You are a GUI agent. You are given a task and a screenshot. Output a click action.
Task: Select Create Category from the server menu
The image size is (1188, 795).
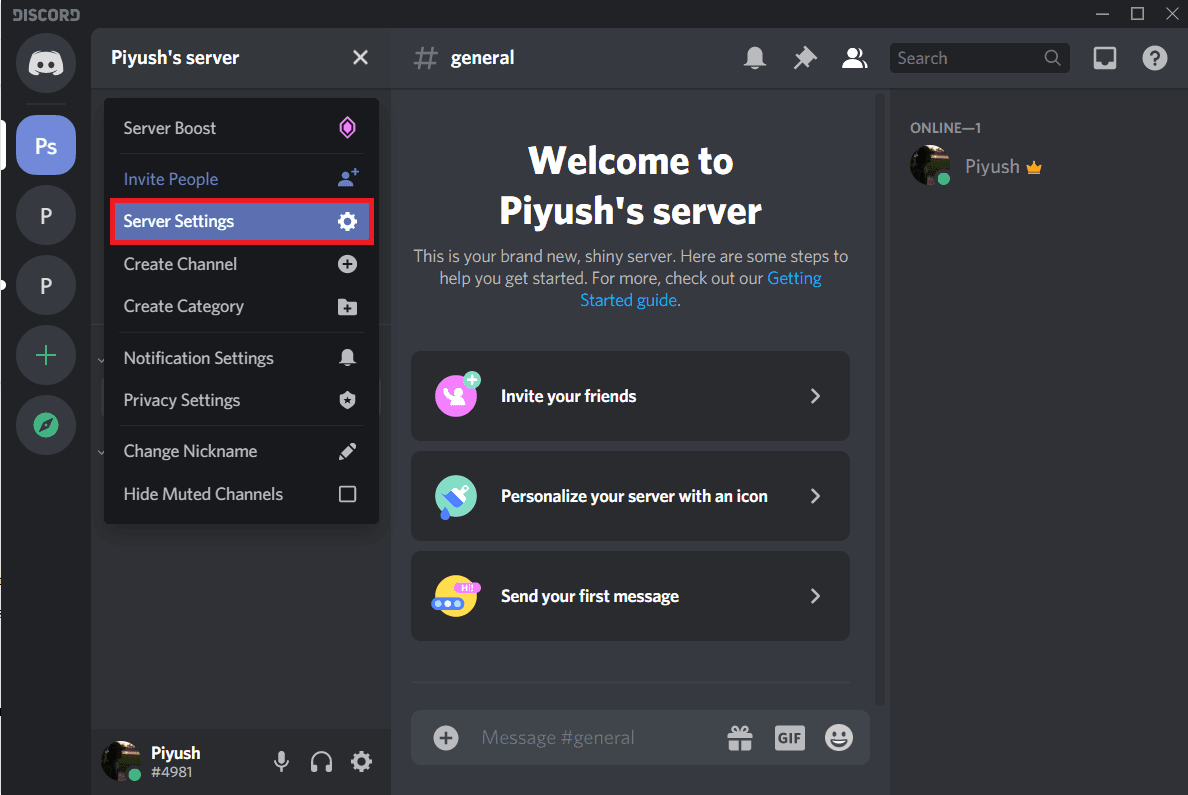(x=183, y=306)
